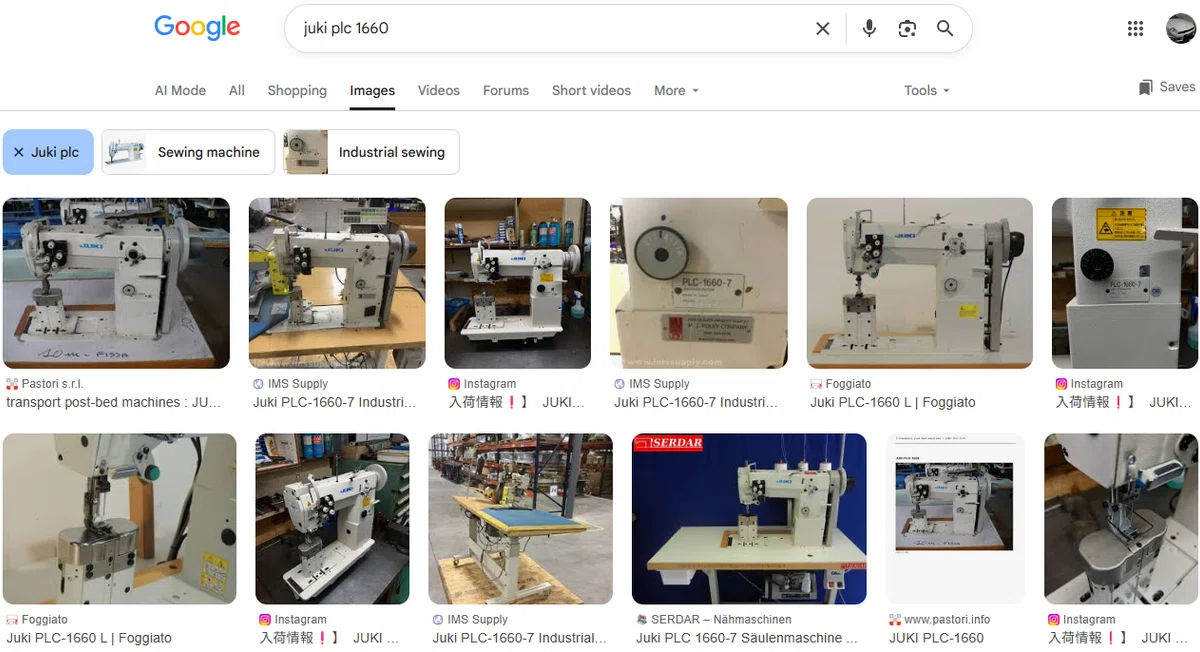Clear the search box with X icon

tap(823, 28)
